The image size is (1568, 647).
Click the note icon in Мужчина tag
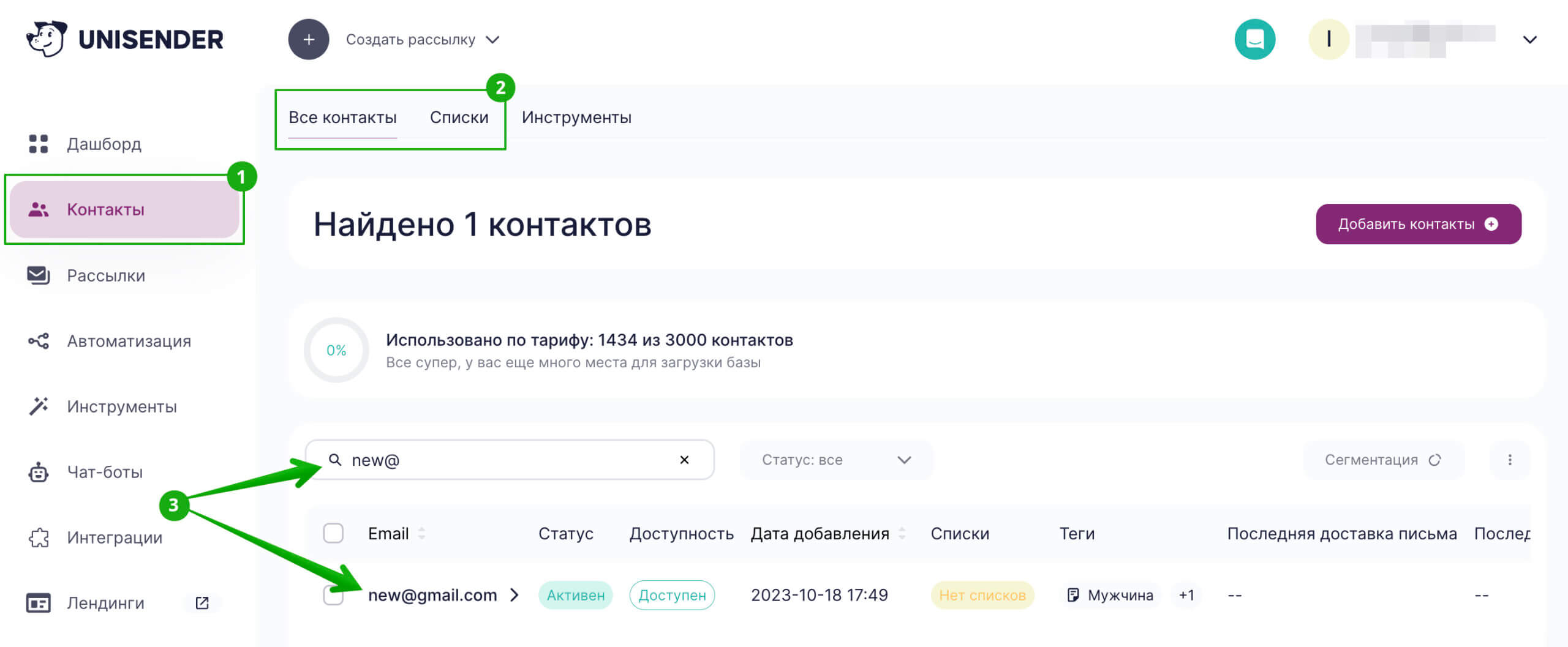(1073, 595)
